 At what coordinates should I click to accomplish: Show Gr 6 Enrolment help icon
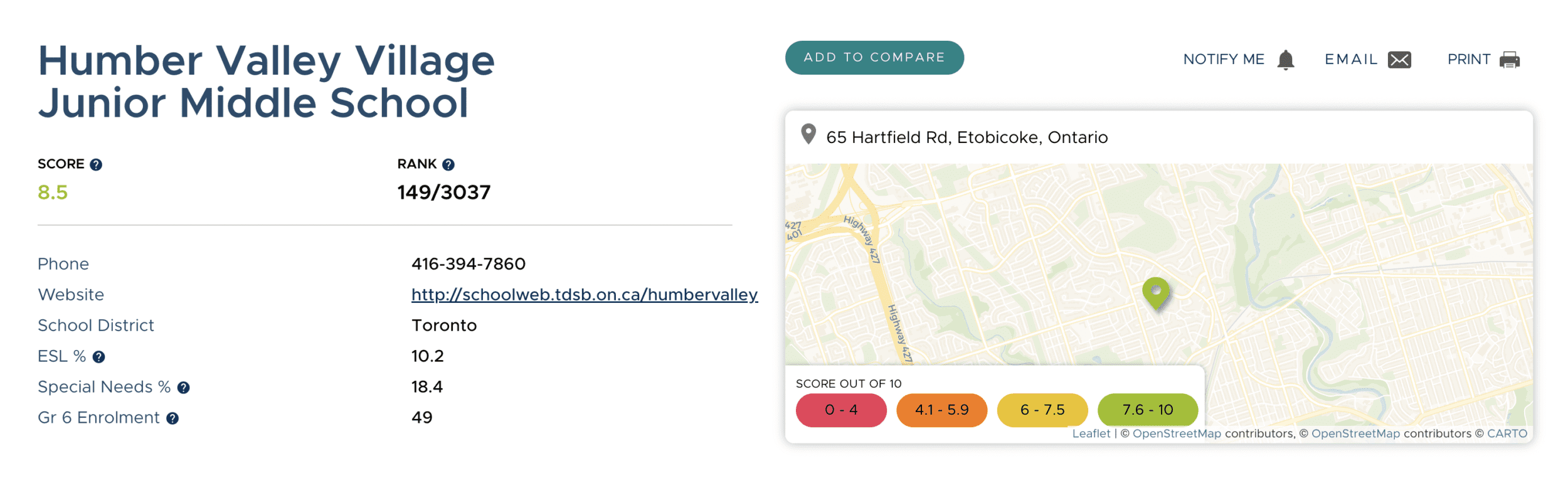172,418
